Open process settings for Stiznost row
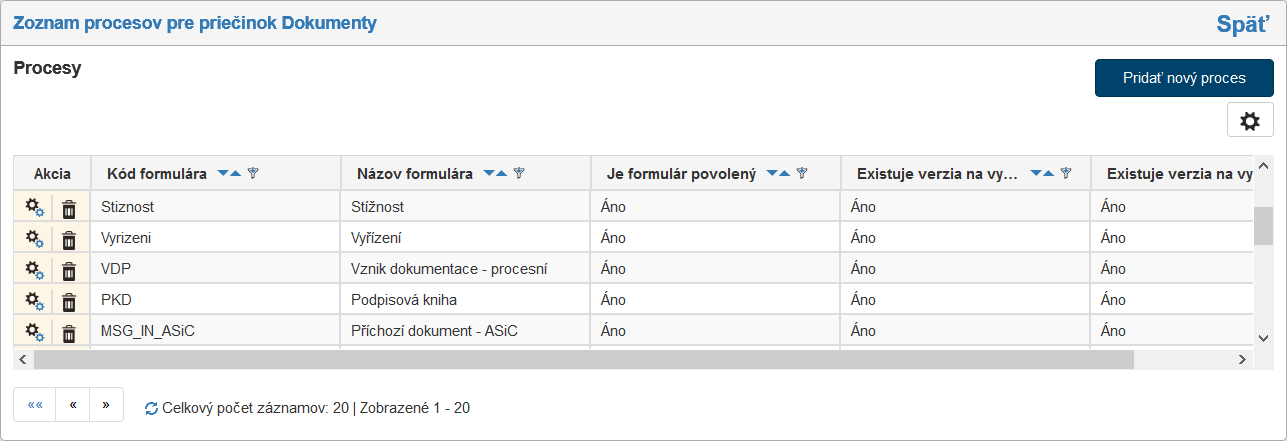This screenshot has width=1287, height=441. [35, 208]
